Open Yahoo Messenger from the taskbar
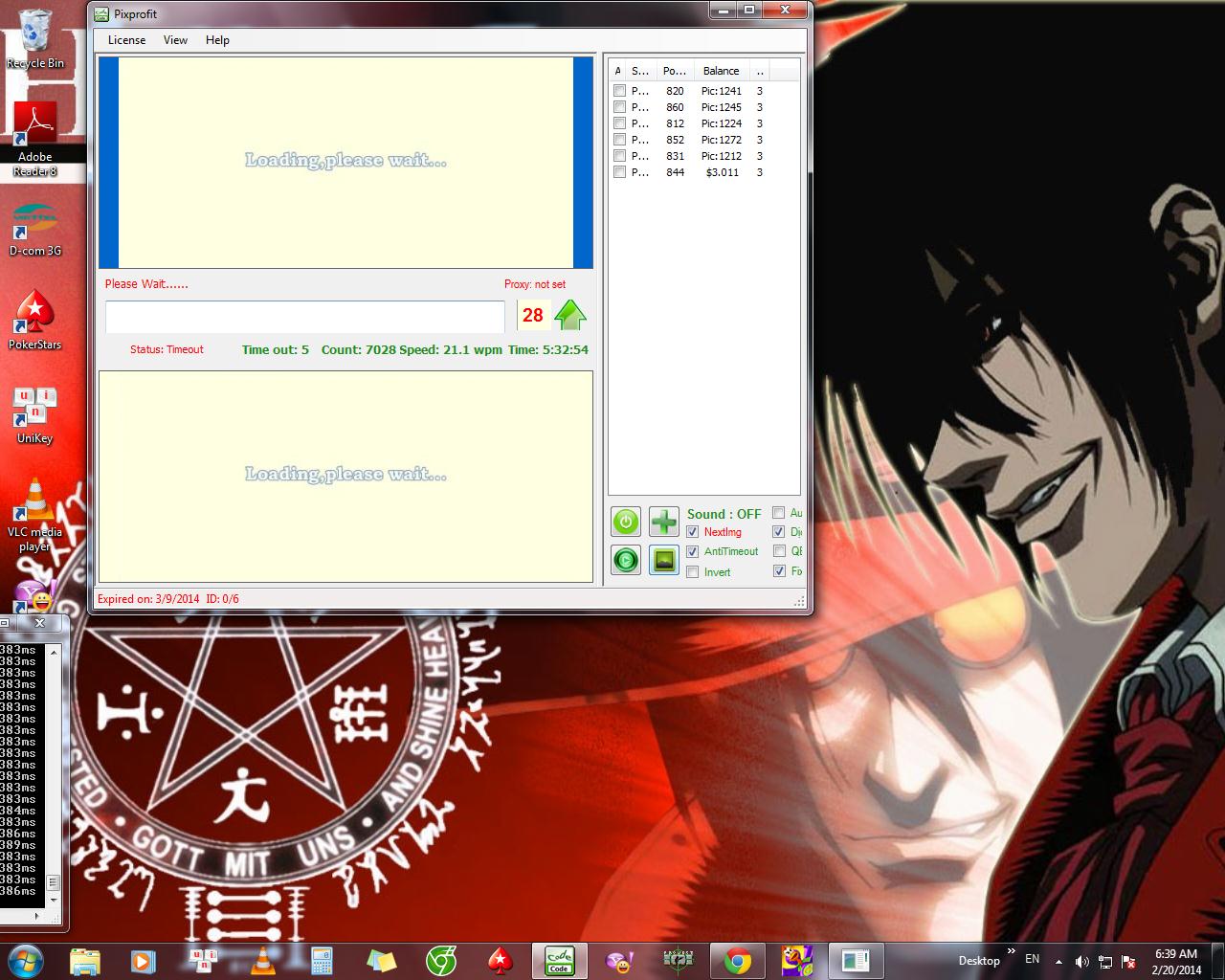 (x=620, y=960)
